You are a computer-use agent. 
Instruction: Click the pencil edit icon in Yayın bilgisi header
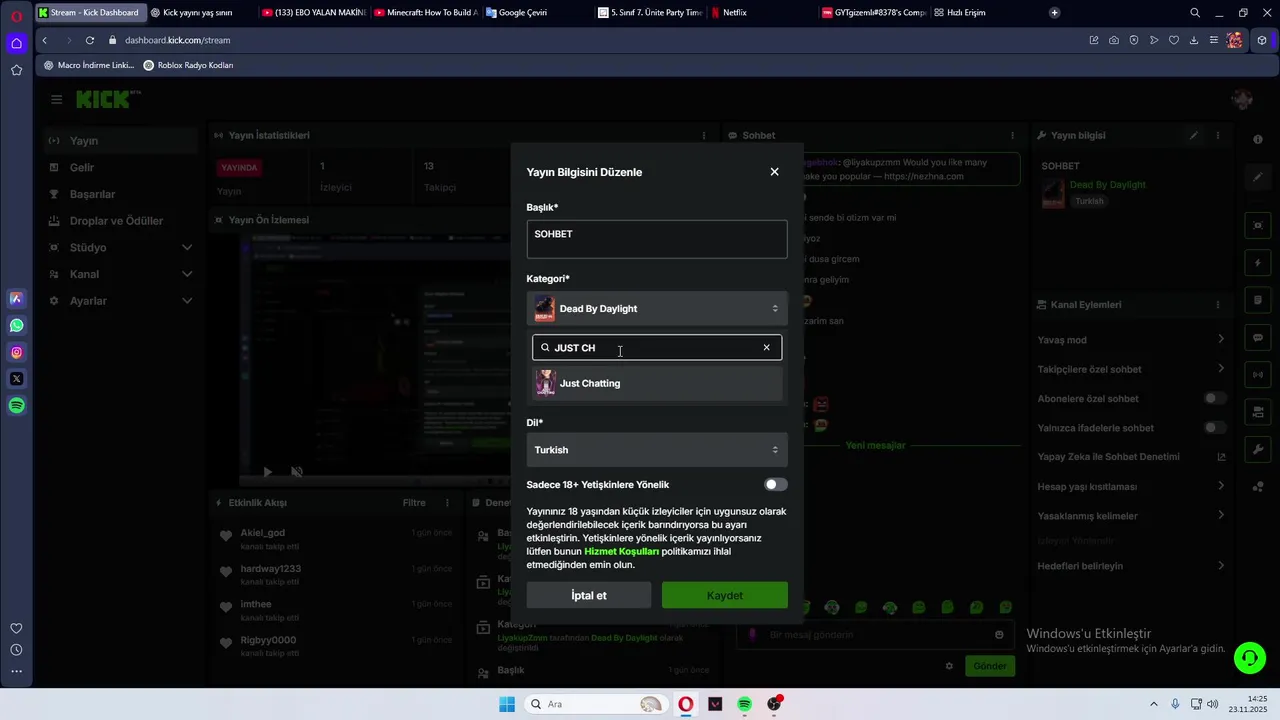tap(1193, 135)
